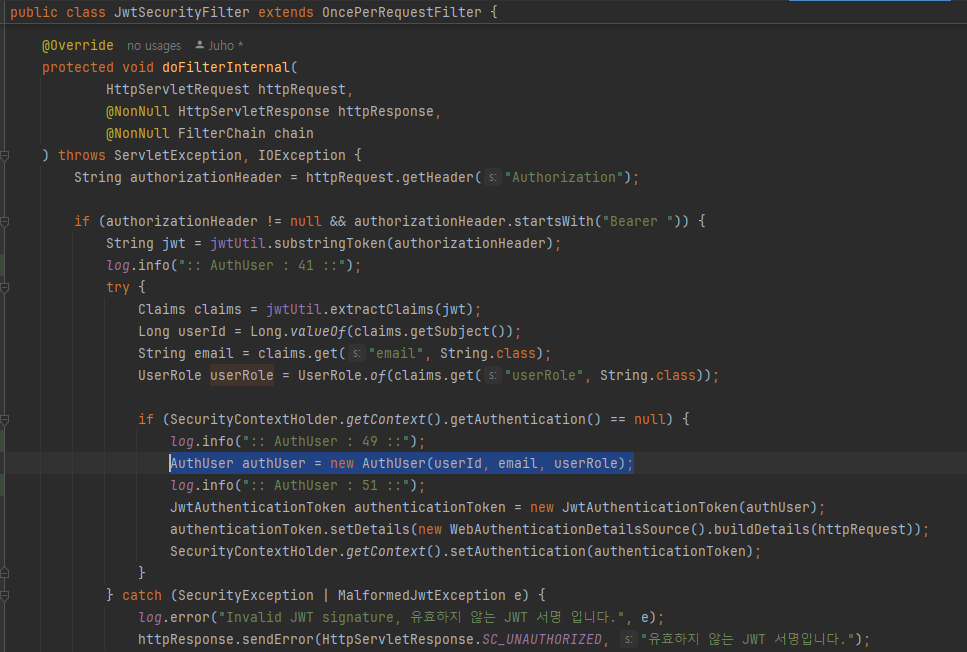This screenshot has height=652, width=967.
Task: Open the 'no usages' inlay hint
Action: (154, 46)
